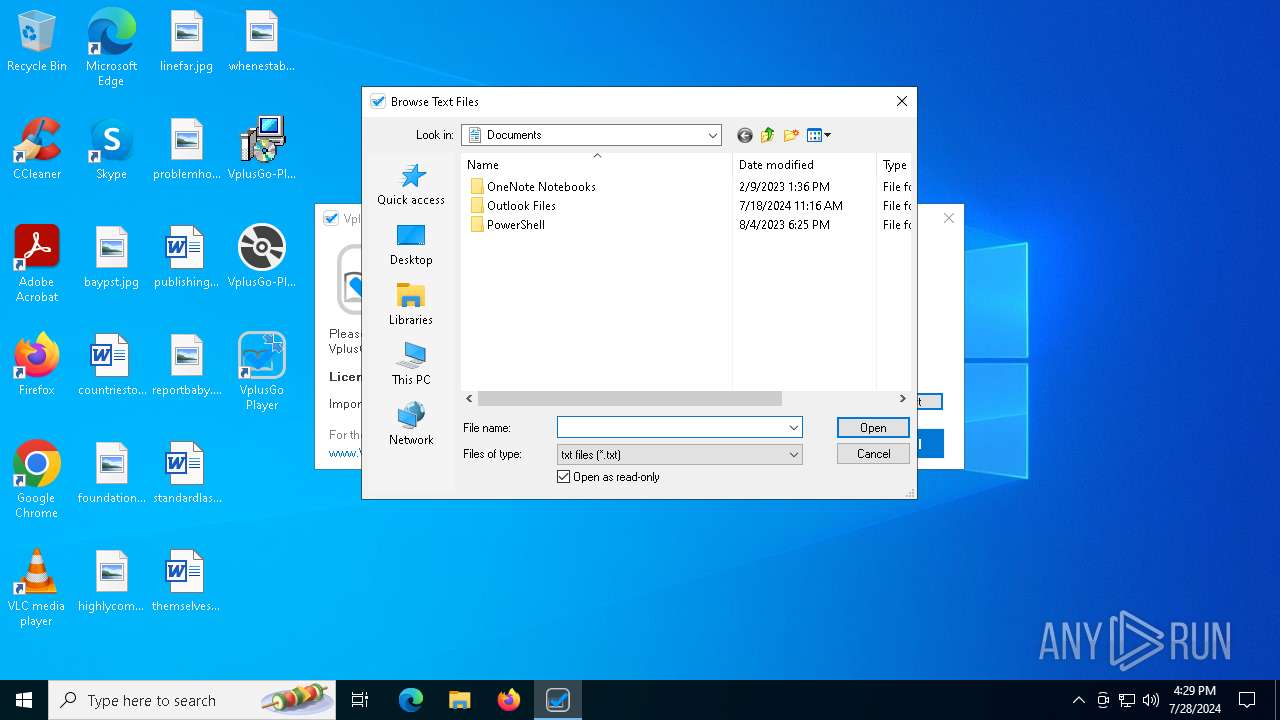Open File Explorer from the taskbar
Viewport: 1280px width, 720px height.
[x=459, y=700]
